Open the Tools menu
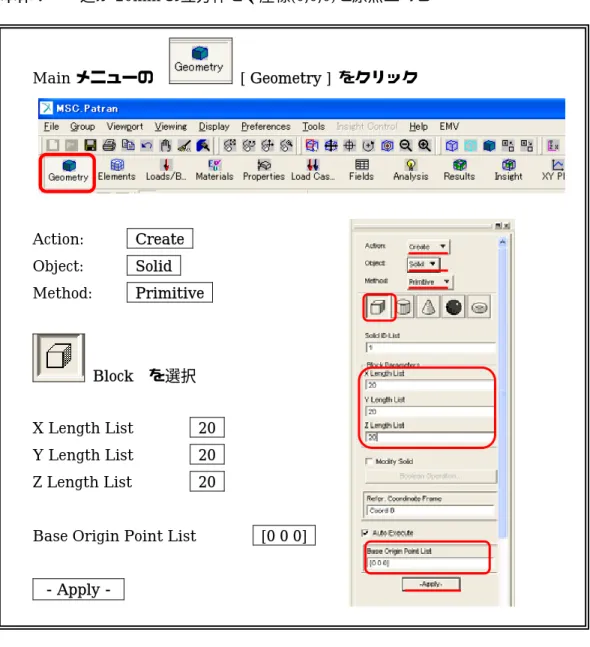Viewport: 590px width, 647px height. (x=314, y=126)
